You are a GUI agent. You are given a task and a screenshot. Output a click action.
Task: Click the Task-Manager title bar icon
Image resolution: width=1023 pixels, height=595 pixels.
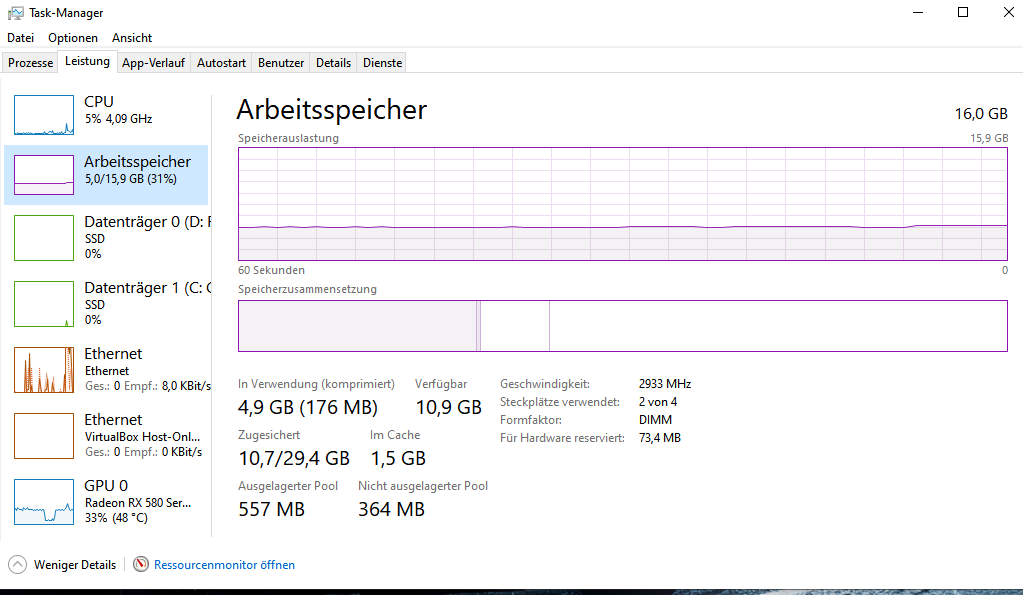click(16, 13)
